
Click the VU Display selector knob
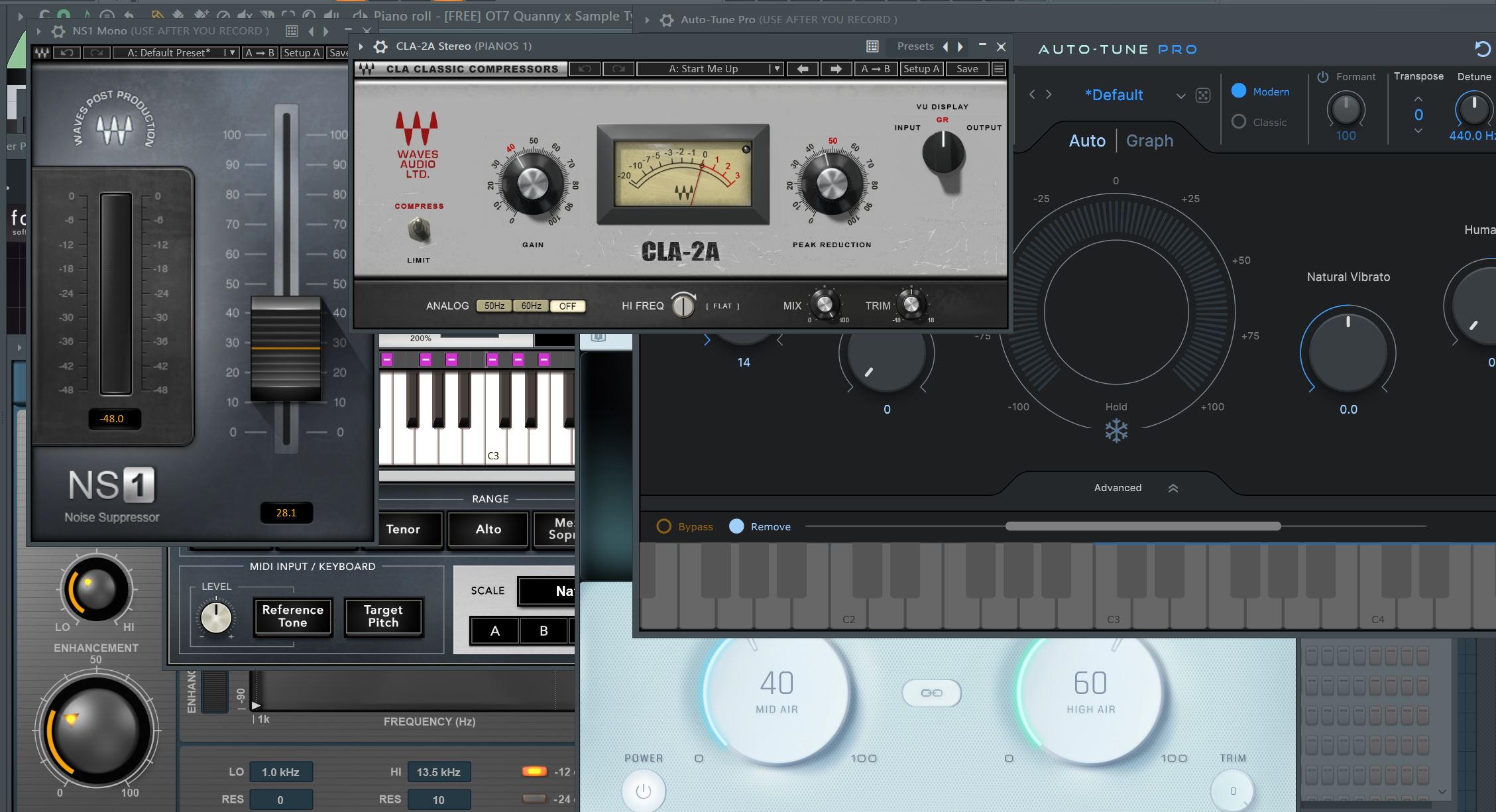click(943, 154)
